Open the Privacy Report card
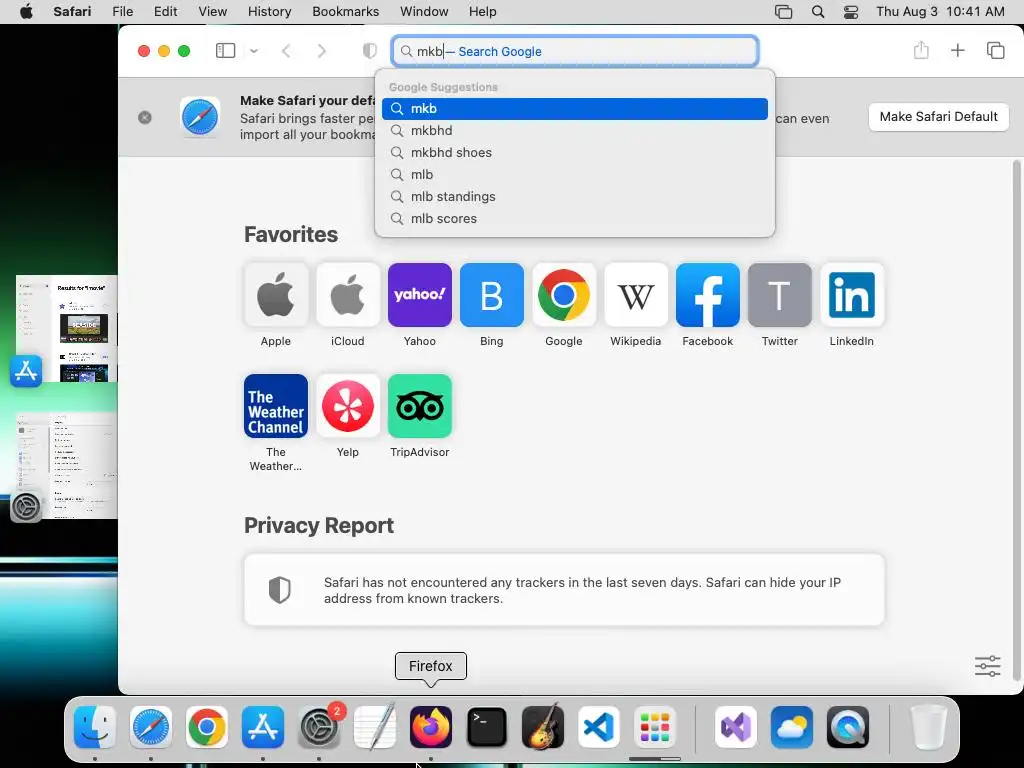 pyautogui.click(x=564, y=590)
